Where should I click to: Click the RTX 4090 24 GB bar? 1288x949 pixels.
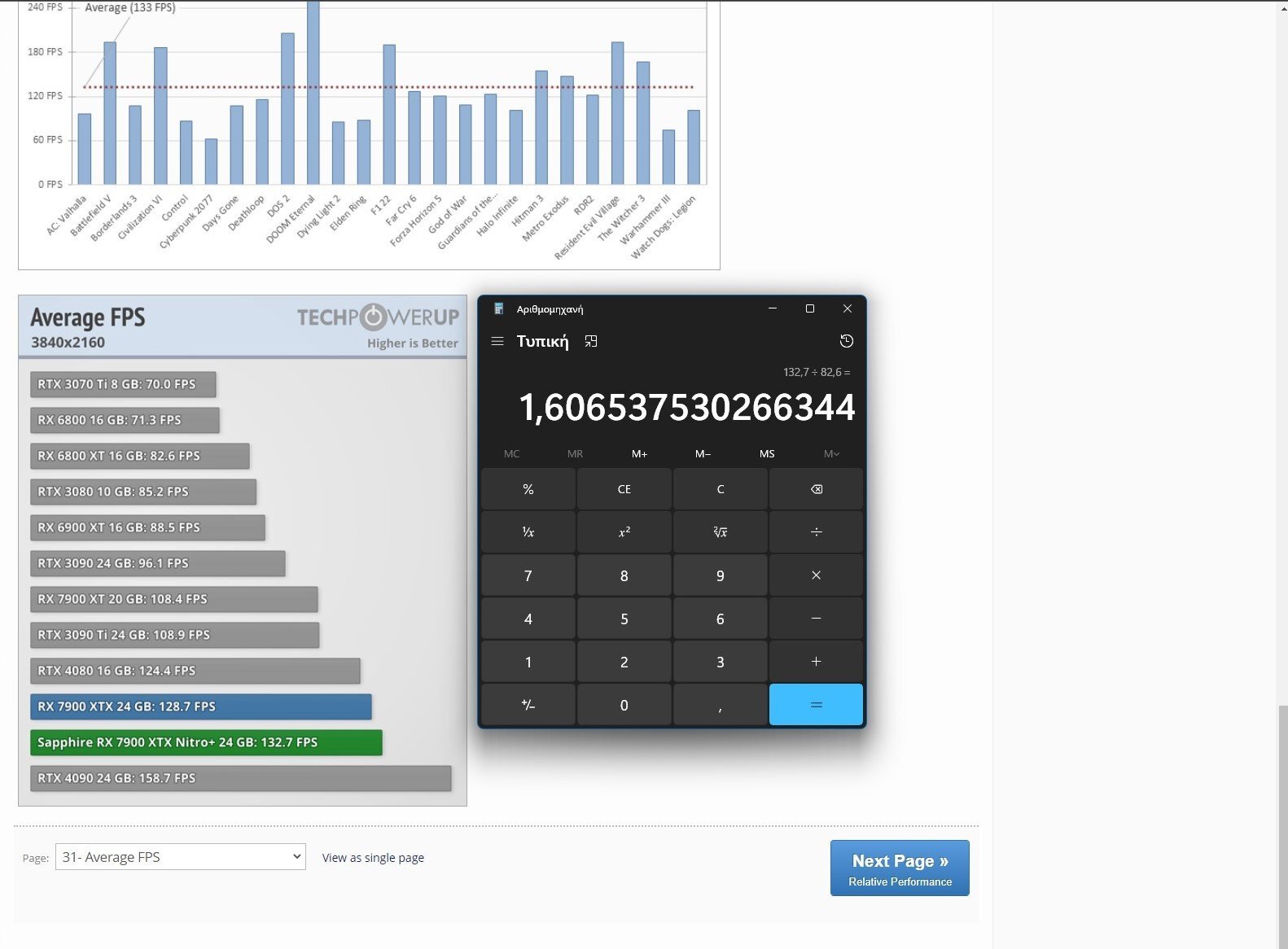[x=241, y=778]
